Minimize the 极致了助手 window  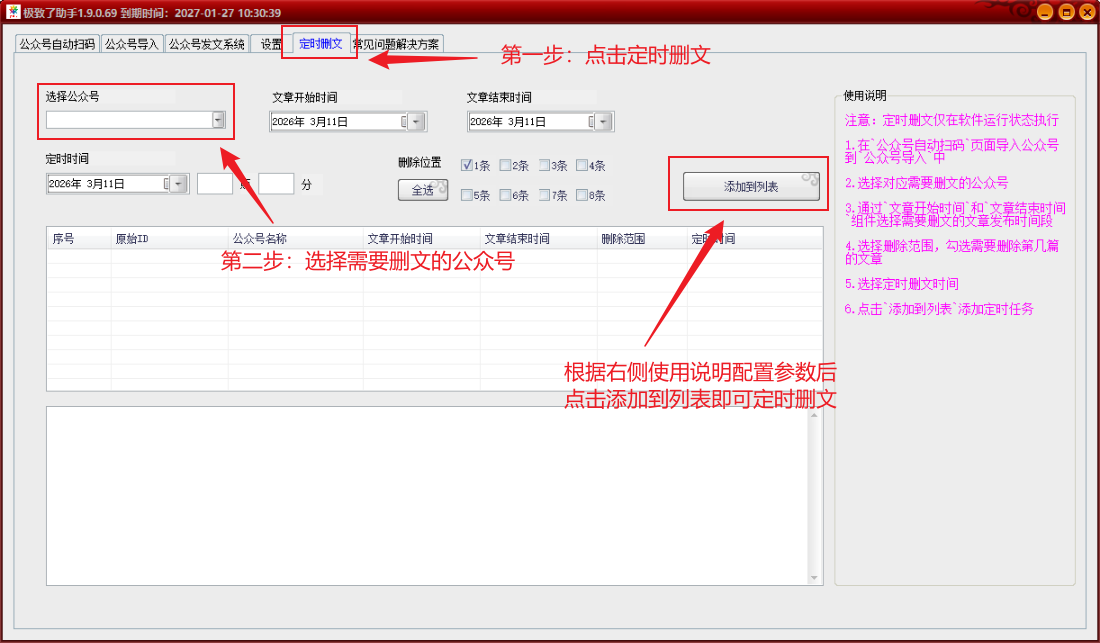pyautogui.click(x=1045, y=12)
